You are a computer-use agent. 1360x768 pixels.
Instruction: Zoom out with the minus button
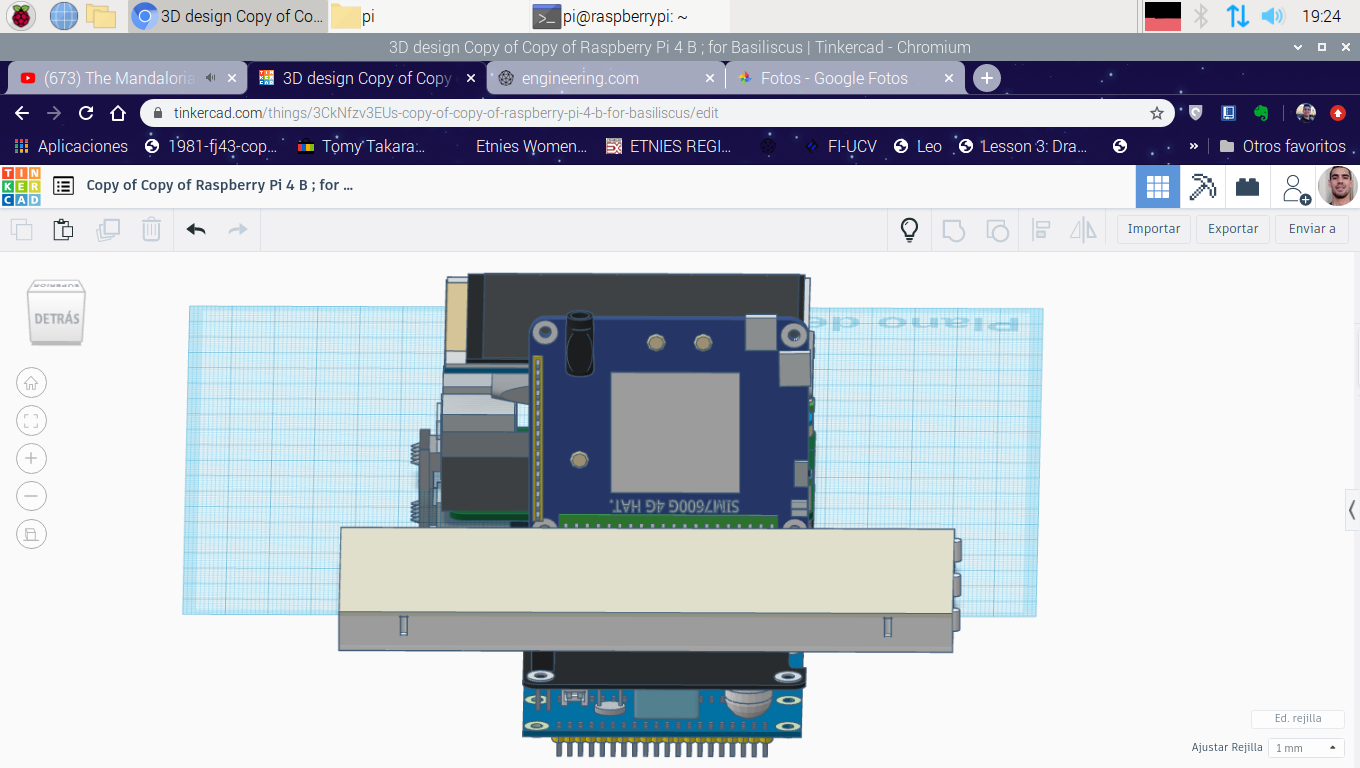[x=31, y=496]
